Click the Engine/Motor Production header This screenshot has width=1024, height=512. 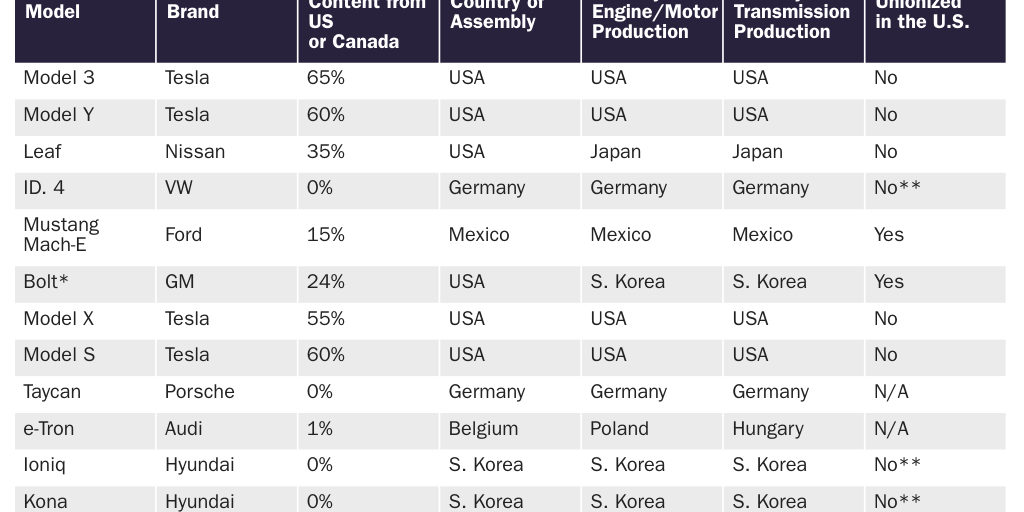click(654, 21)
